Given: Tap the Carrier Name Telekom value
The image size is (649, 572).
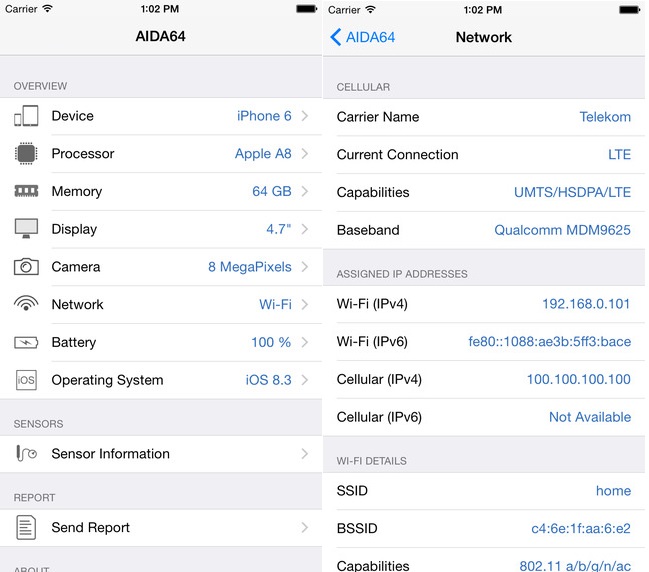Looking at the screenshot, I should pos(605,117).
